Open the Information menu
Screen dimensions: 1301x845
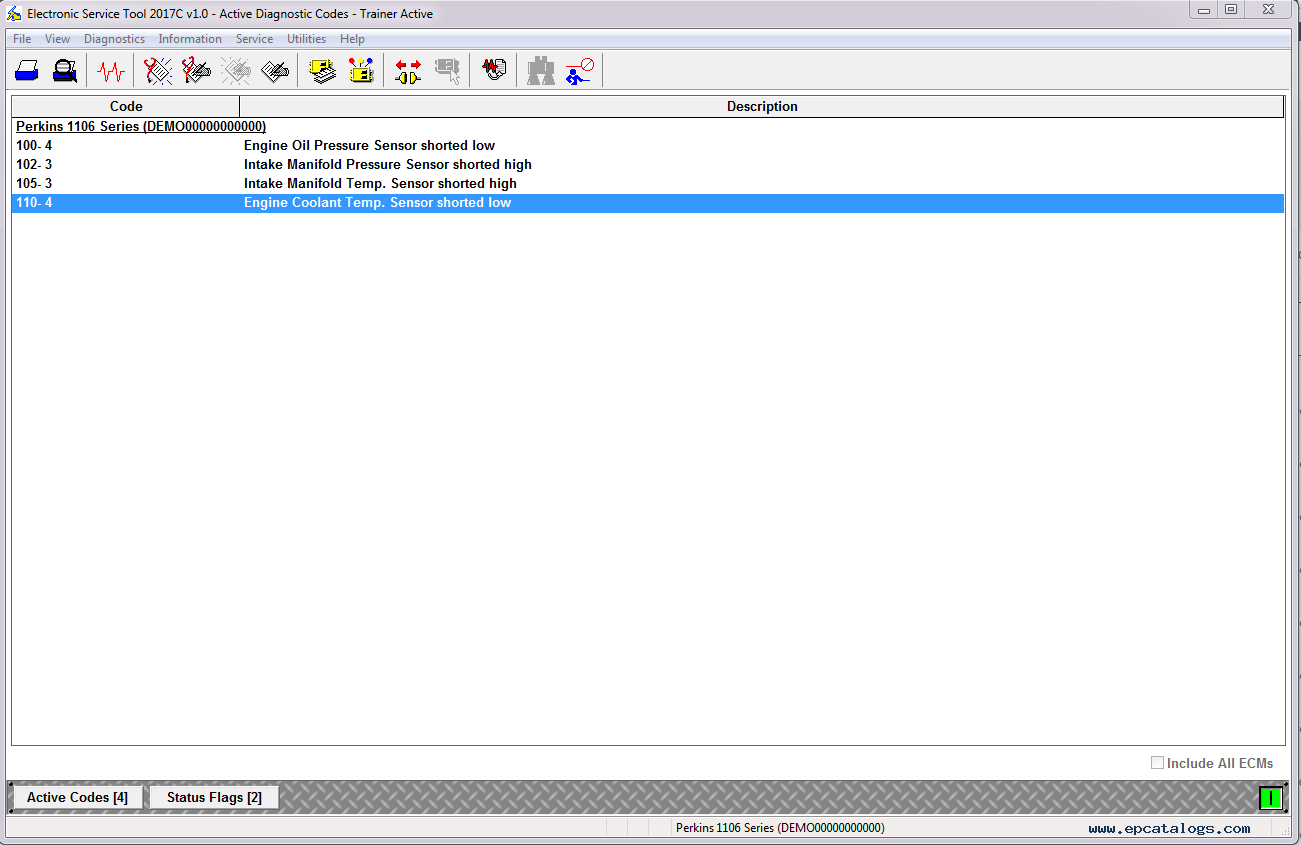click(x=190, y=39)
